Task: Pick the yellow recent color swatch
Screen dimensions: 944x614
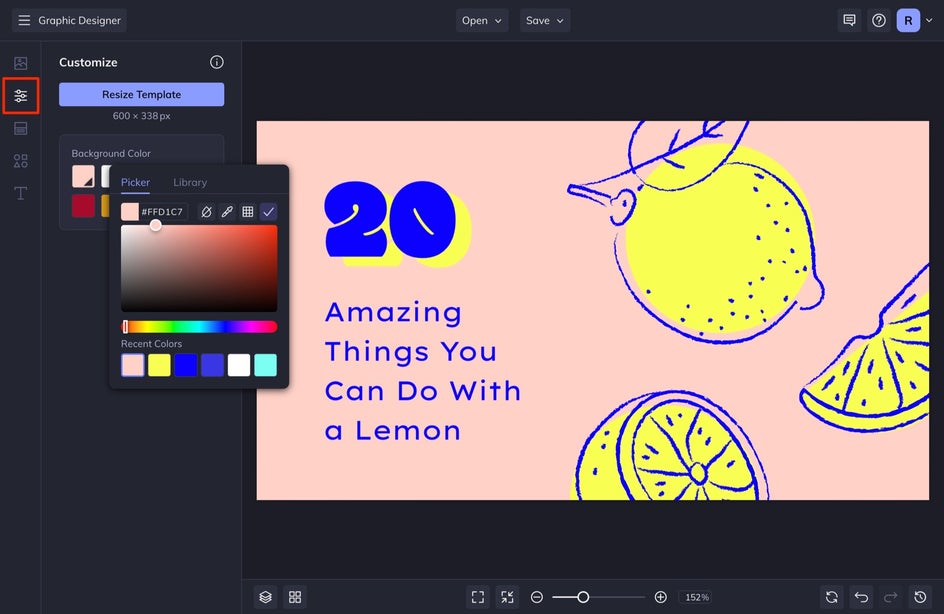Action: point(159,365)
